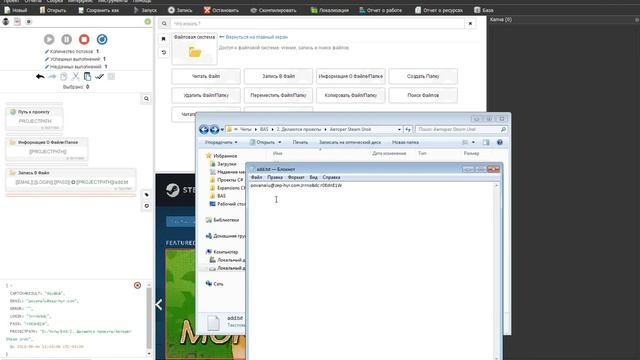The image size is (640, 360).
Task: Click the magnifier icon in the script panel
Action: click(146, 98)
